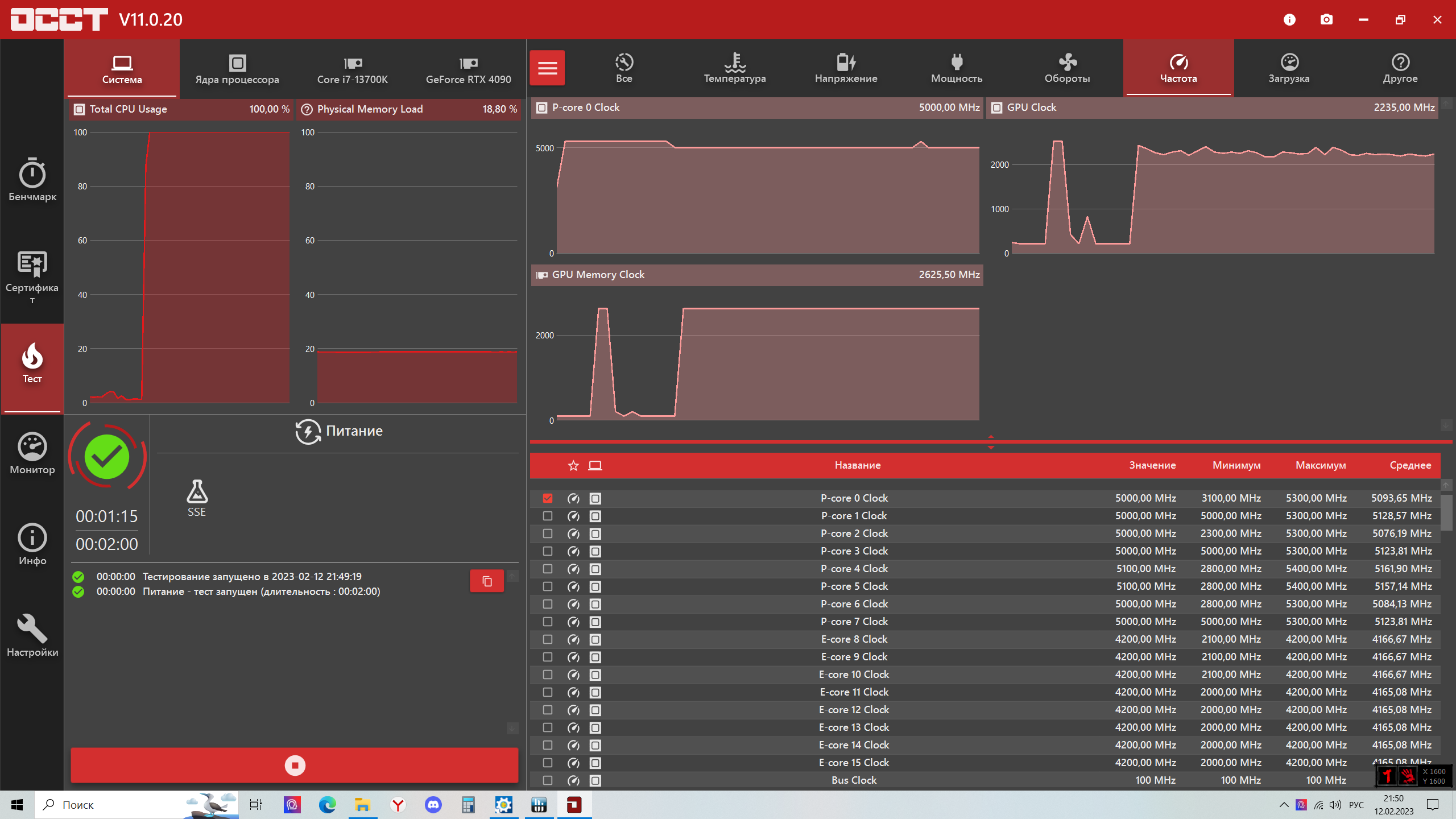Uncheck the P-core 0 Clock checkbox
Screen dimensions: 1456x819
click(x=548, y=499)
